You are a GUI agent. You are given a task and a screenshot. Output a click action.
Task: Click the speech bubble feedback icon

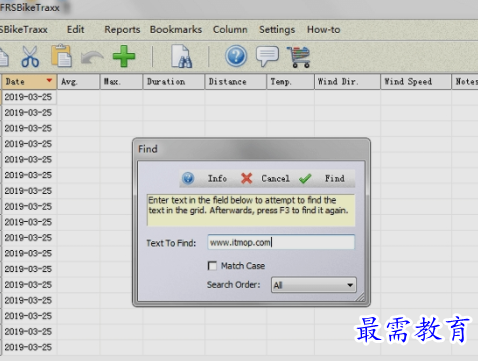pyautogui.click(x=267, y=56)
